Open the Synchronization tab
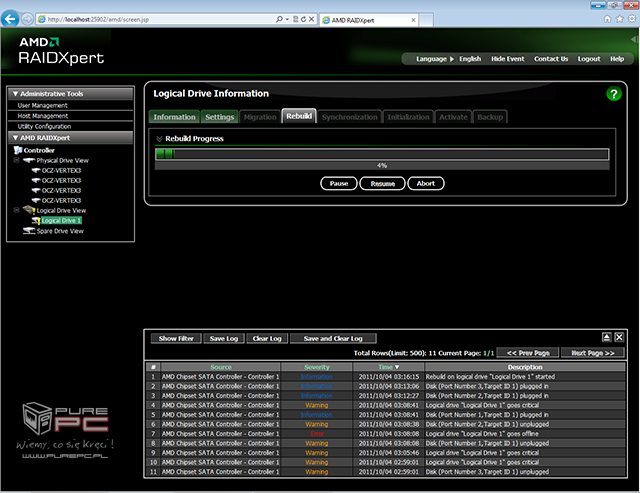This screenshot has height=493, width=640. (349, 117)
